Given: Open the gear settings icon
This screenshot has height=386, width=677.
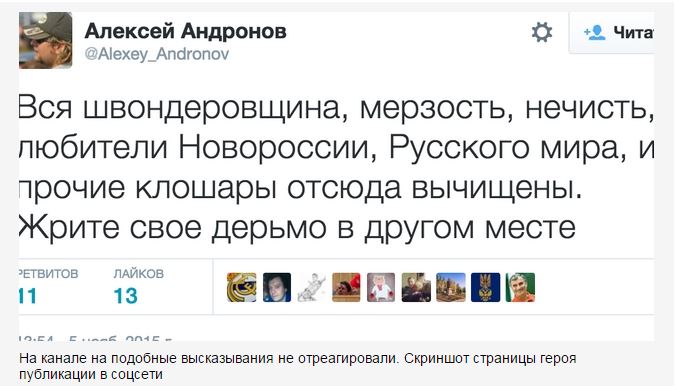Looking at the screenshot, I should (x=541, y=32).
